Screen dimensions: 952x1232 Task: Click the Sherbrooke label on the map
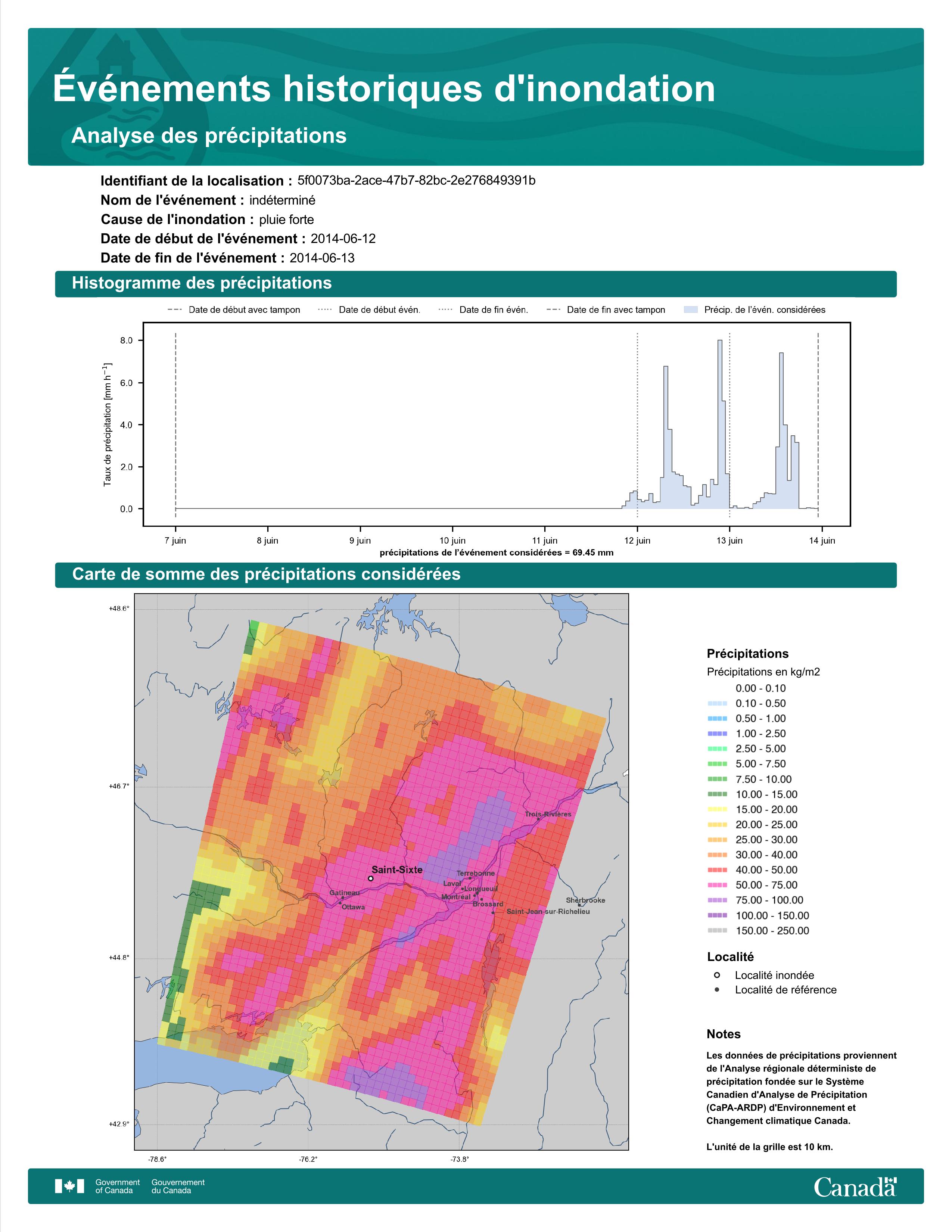point(585,900)
